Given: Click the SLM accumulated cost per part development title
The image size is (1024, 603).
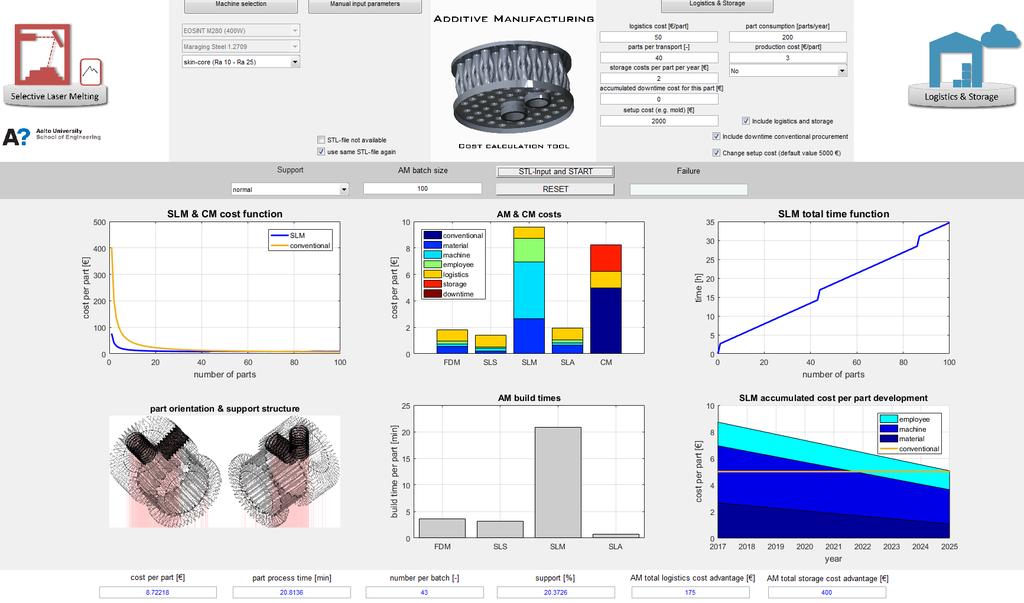Looking at the screenshot, I should (833, 398).
